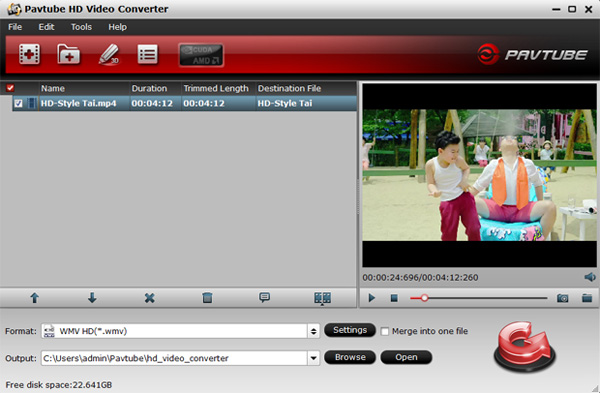This screenshot has height=393, width=600.
Task: Click the Name column header
Action: [x=84, y=88]
